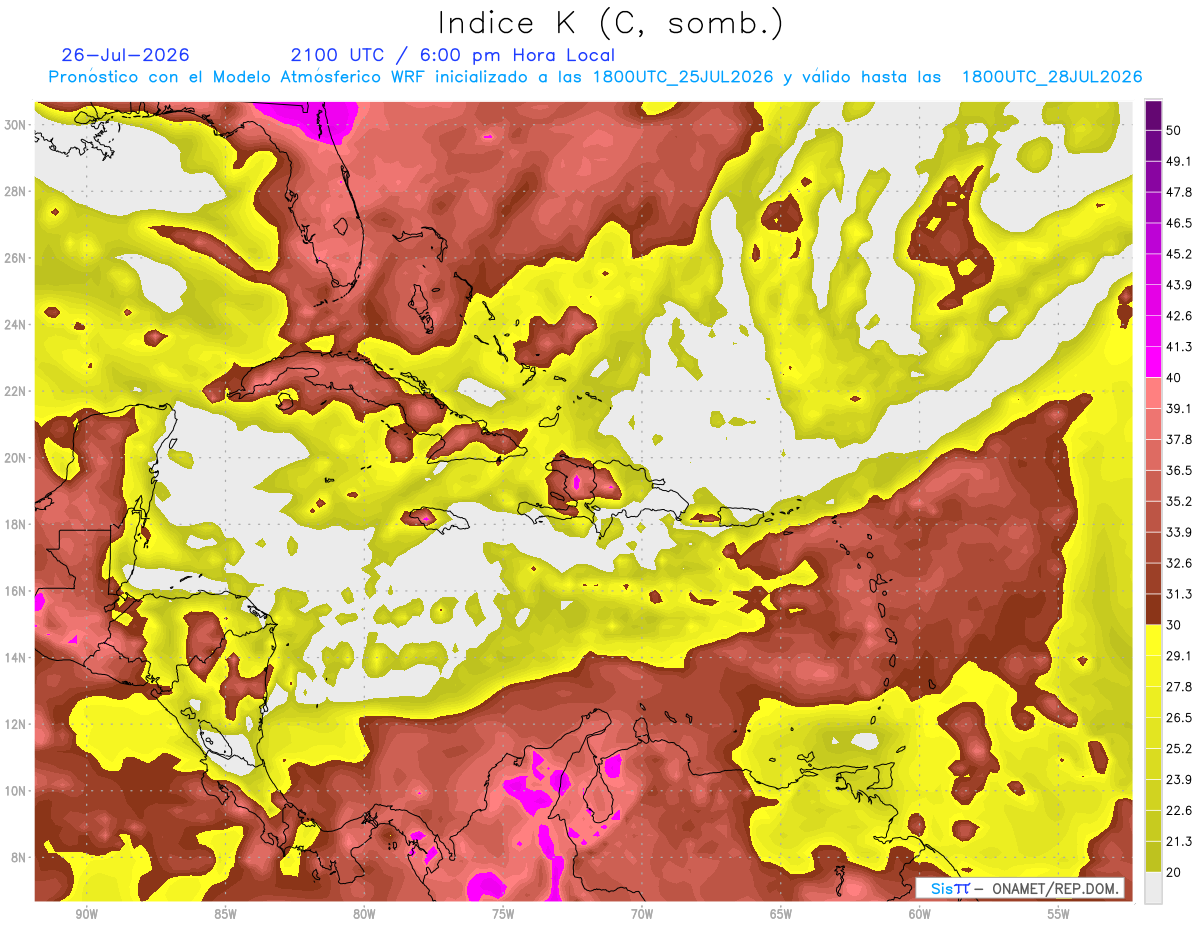This screenshot has width=1200, height=927.
Task: Click the legend value "50"
Action: 1175,129
